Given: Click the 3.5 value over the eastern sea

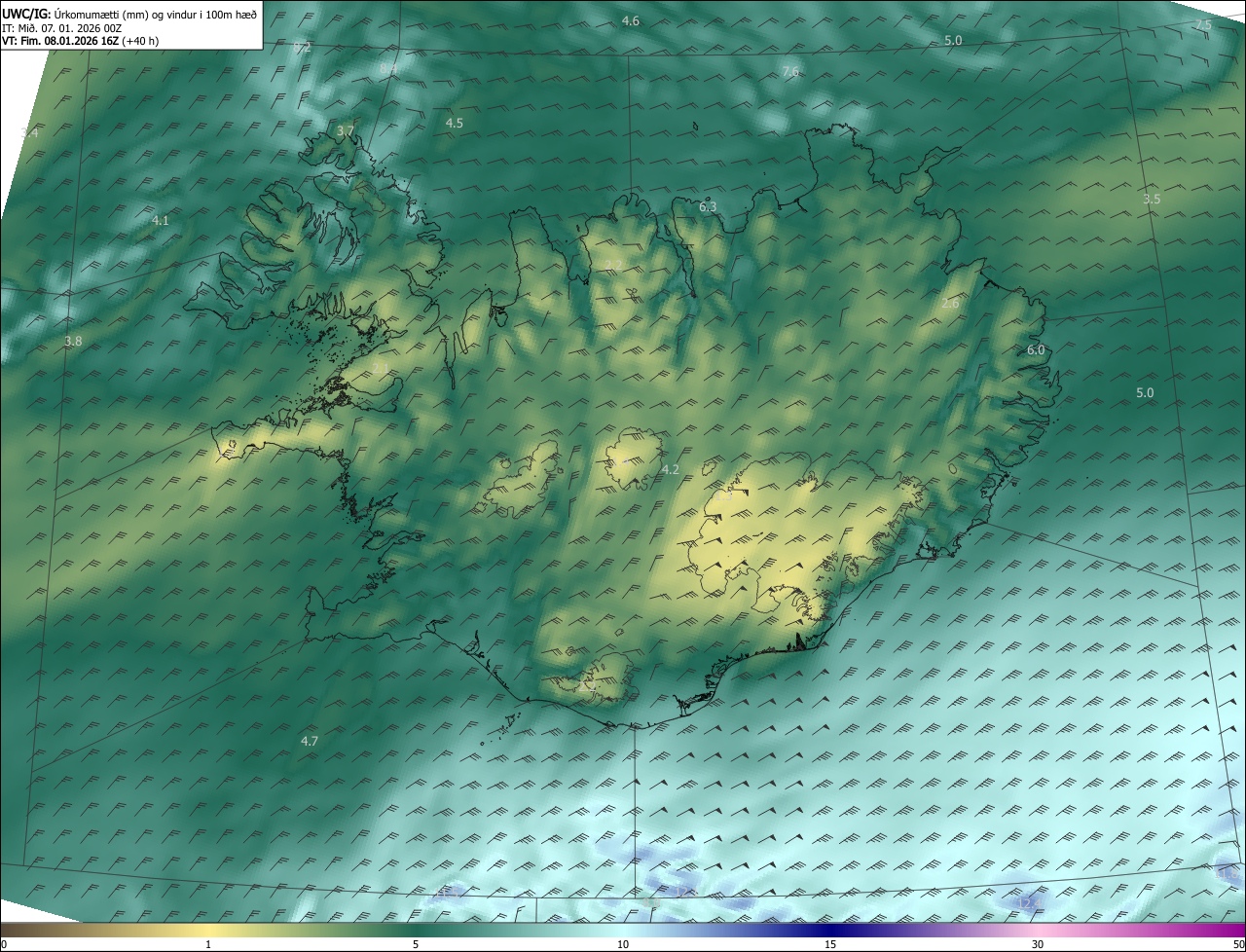Looking at the screenshot, I should 1152,200.
